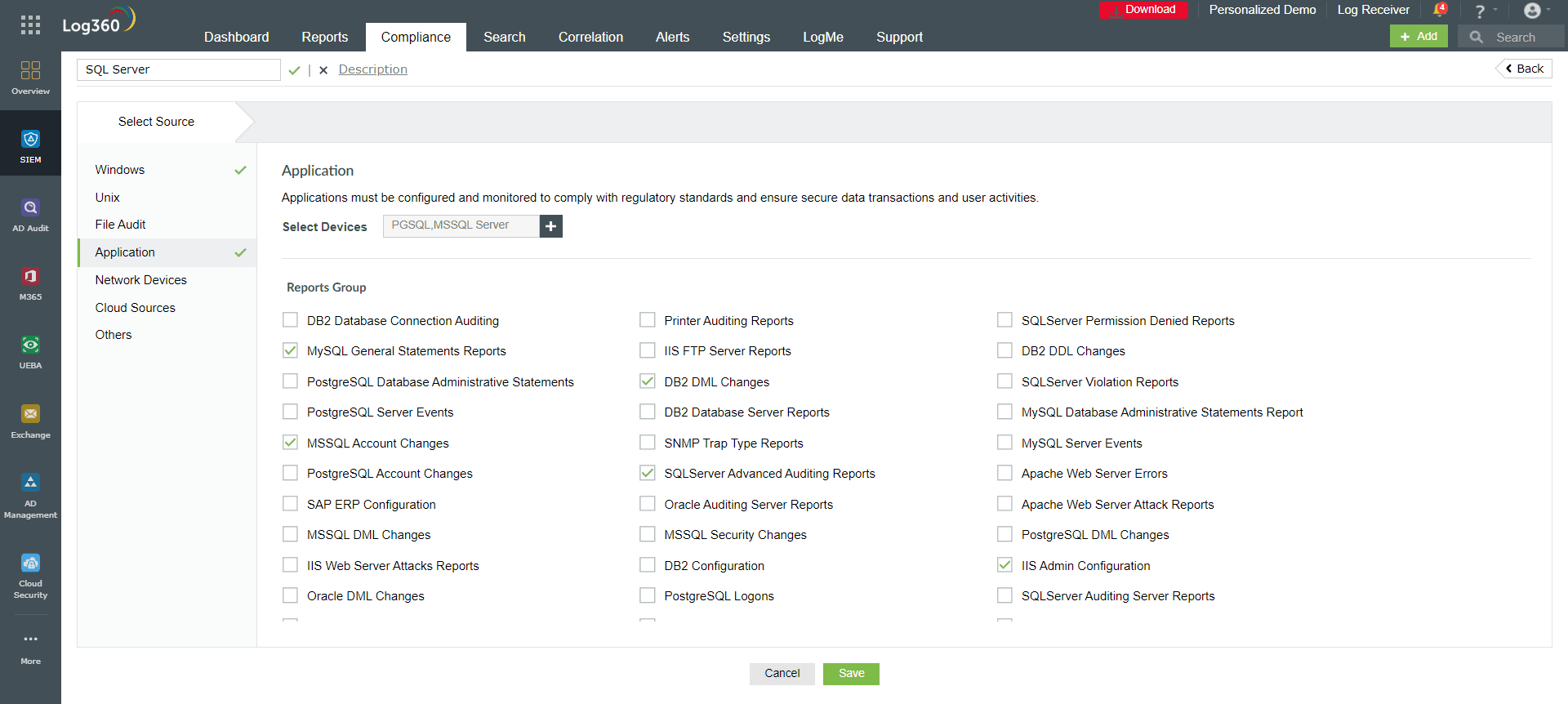Select Application source category
The image size is (1568, 704).
point(167,252)
